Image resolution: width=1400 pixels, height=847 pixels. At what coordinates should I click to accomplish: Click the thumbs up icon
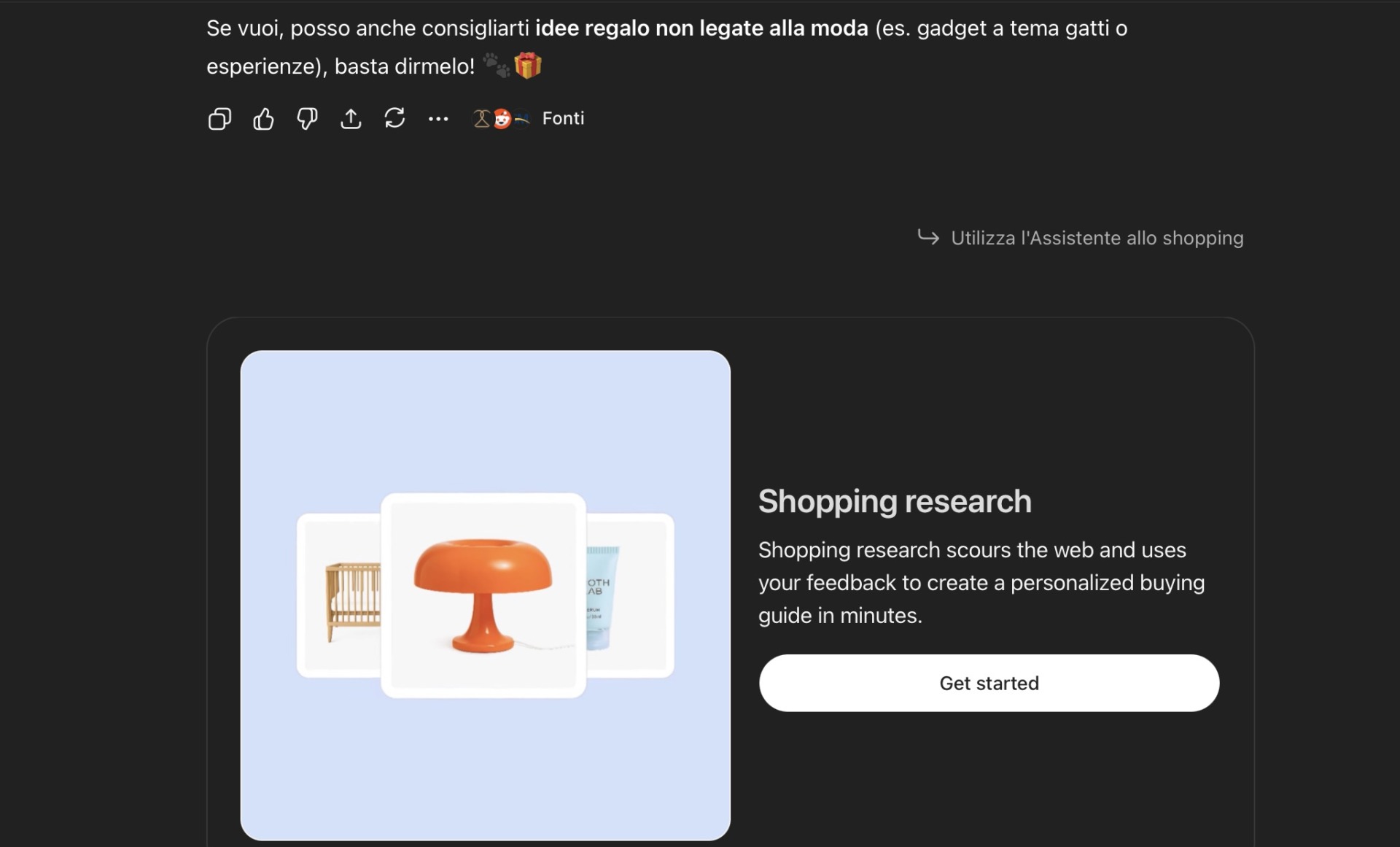263,119
